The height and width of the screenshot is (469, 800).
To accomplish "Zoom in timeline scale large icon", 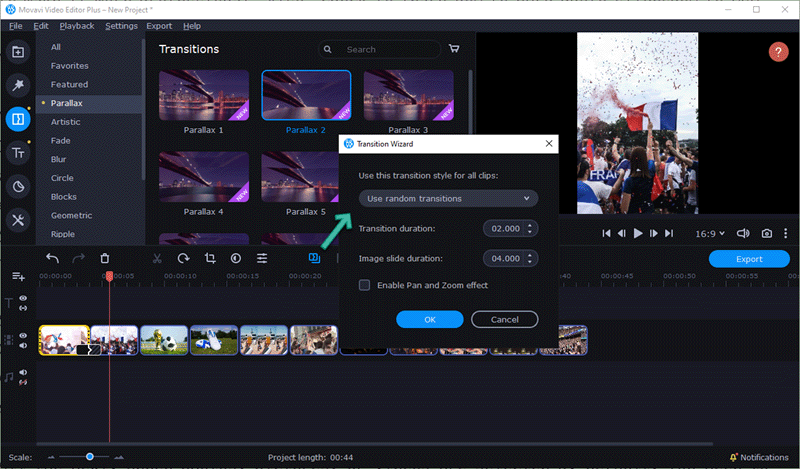I will [x=119, y=457].
